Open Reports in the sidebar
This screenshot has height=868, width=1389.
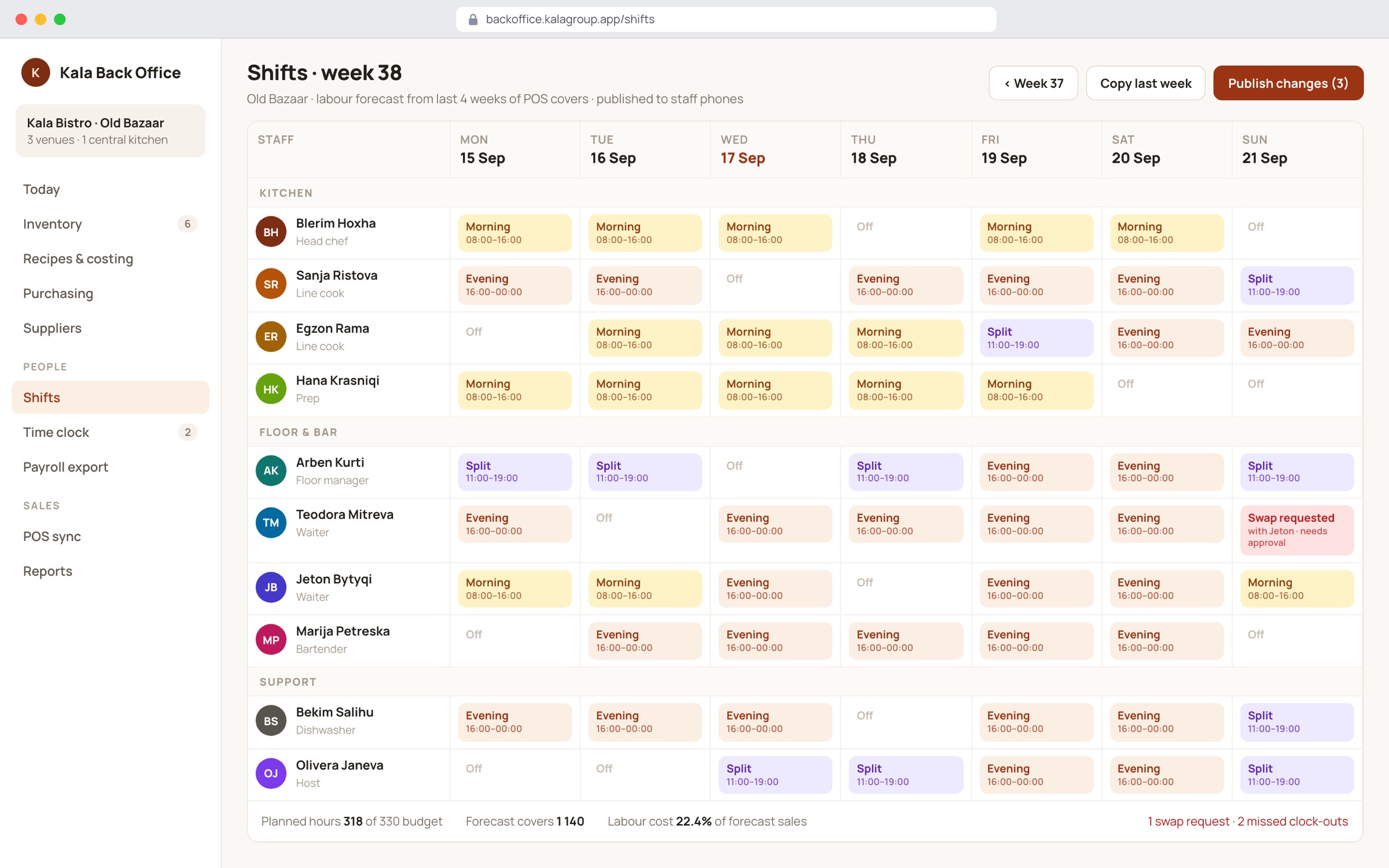pyautogui.click(x=110, y=571)
